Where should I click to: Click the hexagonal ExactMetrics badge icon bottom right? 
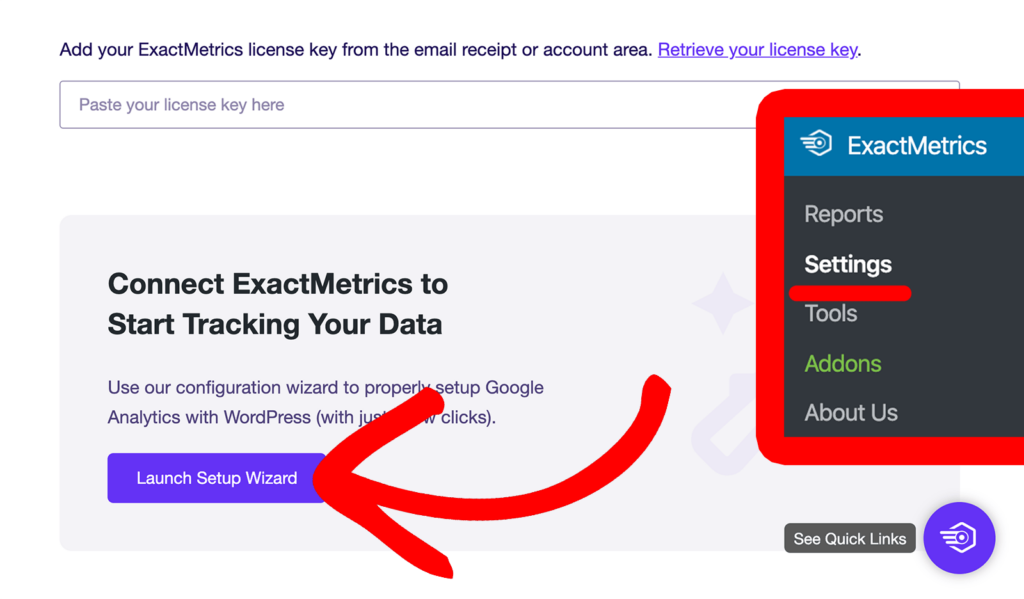coord(959,538)
